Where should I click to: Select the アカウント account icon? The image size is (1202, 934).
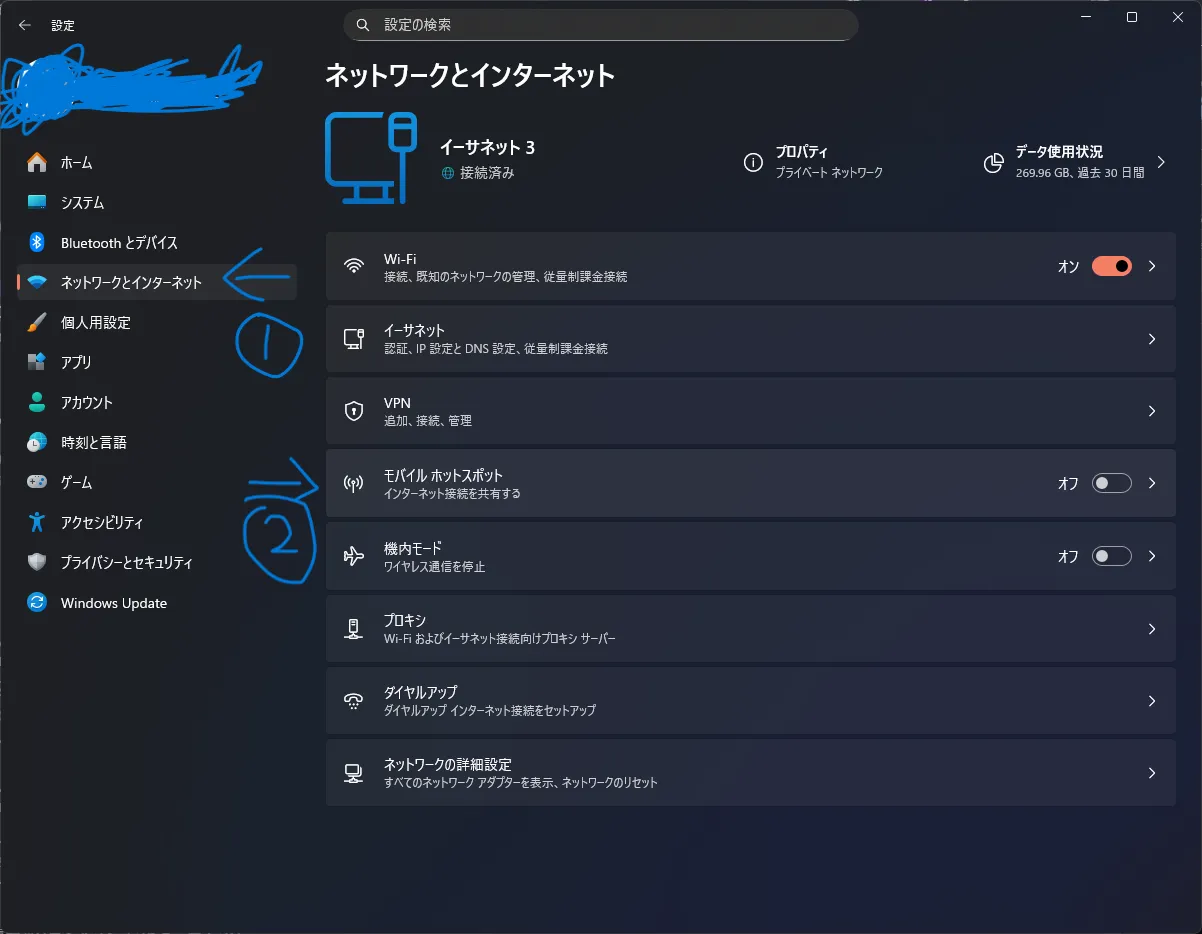pos(40,402)
